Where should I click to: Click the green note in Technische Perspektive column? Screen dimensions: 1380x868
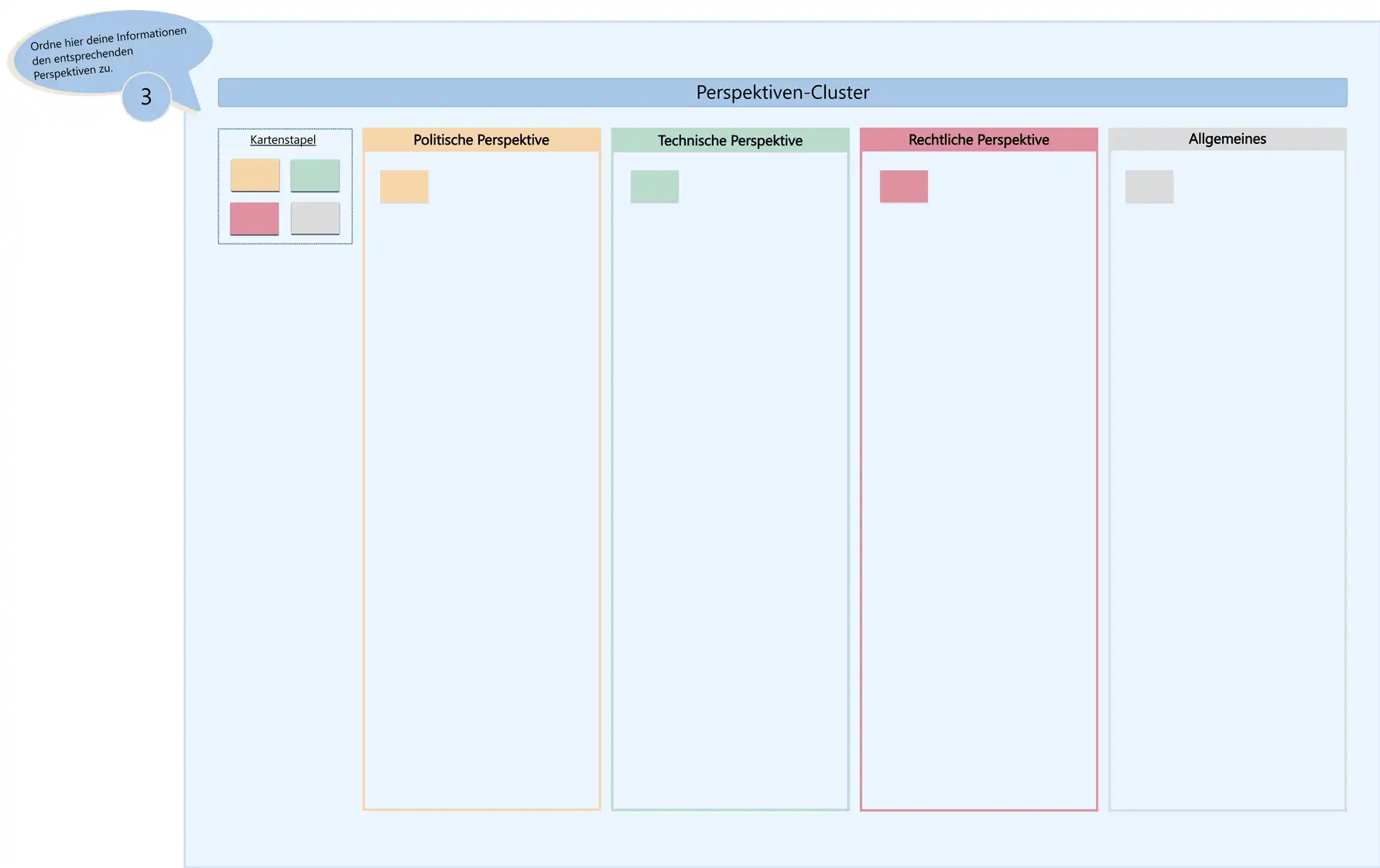[654, 186]
